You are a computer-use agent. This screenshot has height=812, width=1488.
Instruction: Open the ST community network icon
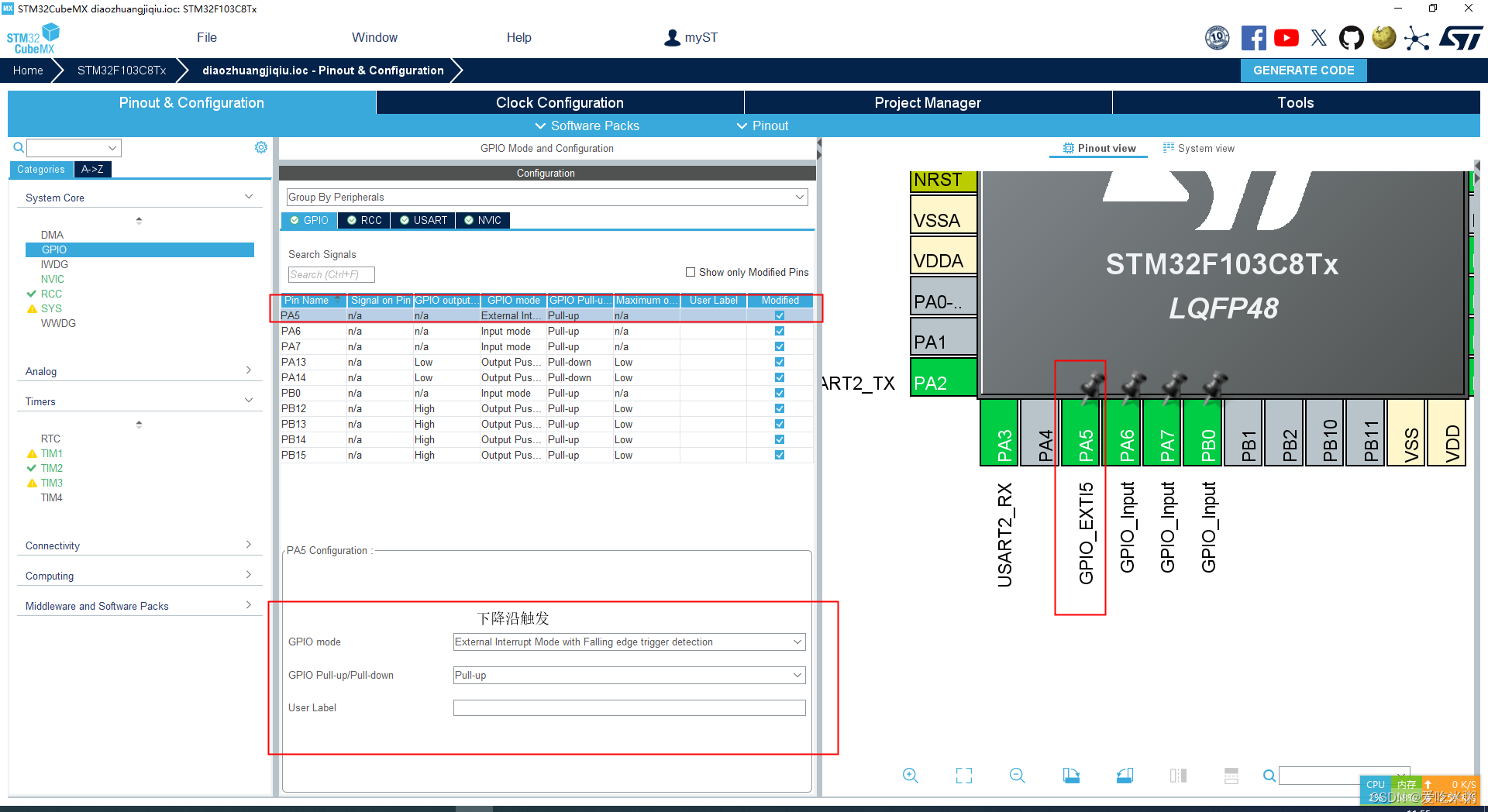[1417, 38]
